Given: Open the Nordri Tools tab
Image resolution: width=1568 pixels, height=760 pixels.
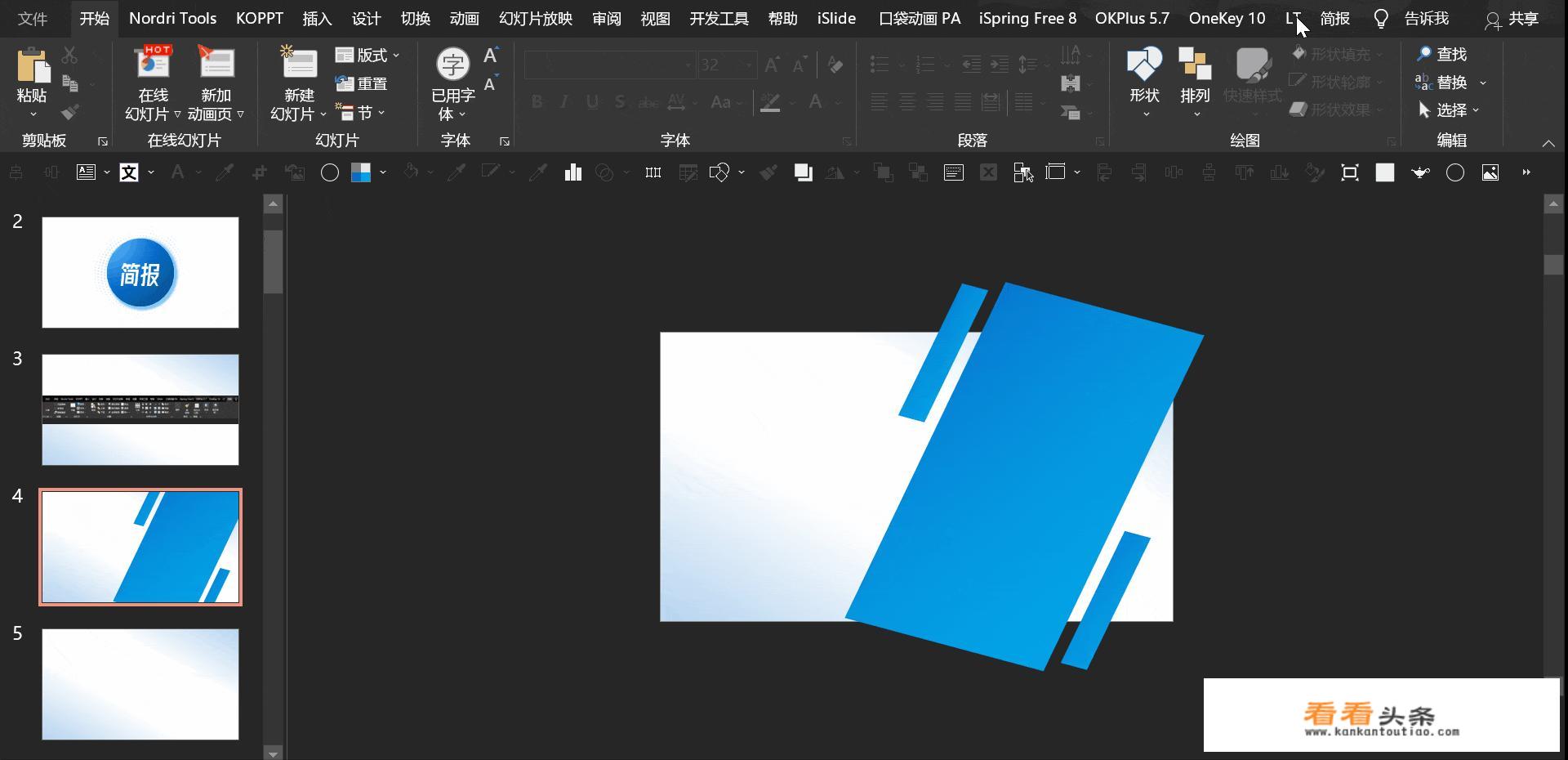Looking at the screenshot, I should coord(172,18).
